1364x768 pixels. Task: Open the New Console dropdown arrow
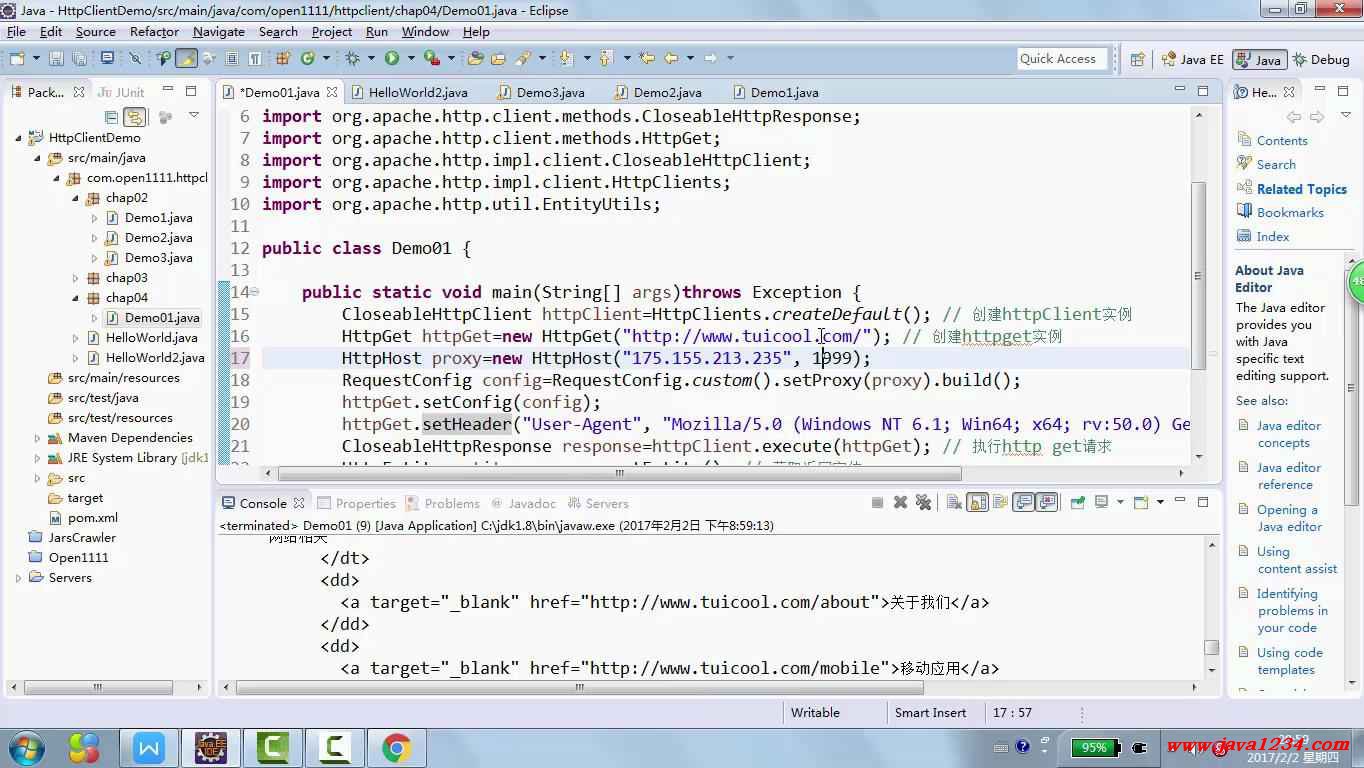tap(1160, 502)
